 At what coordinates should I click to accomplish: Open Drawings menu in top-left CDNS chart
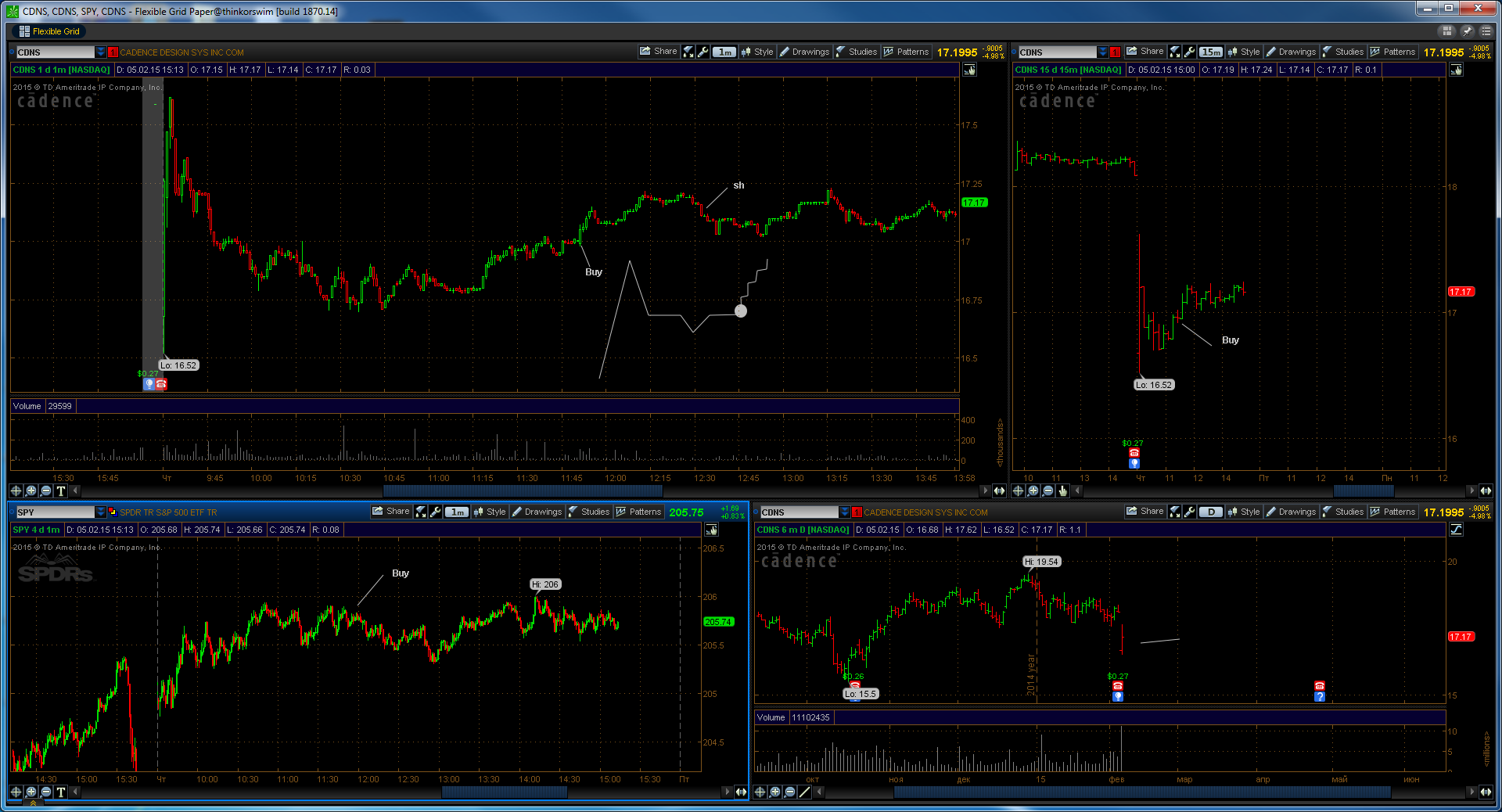tap(804, 52)
